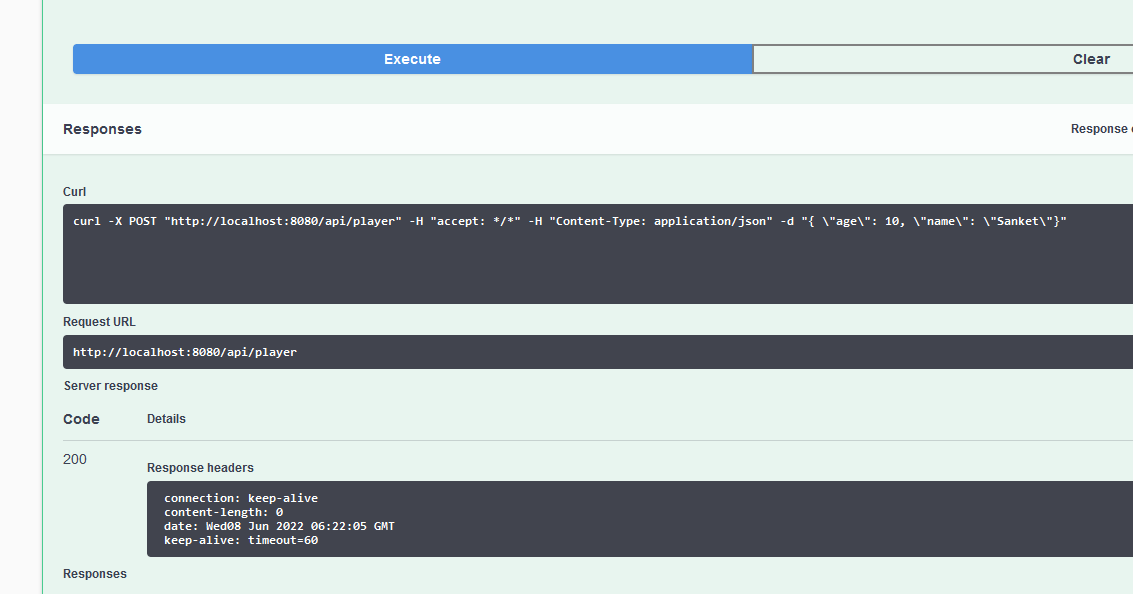Click the http://localhost:8080/api/player URL text
The width and height of the screenshot is (1133, 594).
point(183,352)
